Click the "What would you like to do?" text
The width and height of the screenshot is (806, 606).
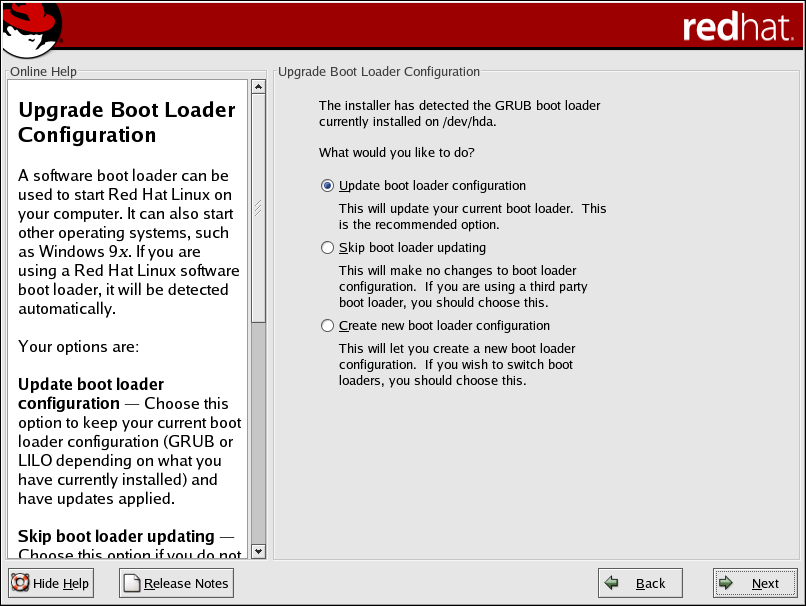point(396,153)
